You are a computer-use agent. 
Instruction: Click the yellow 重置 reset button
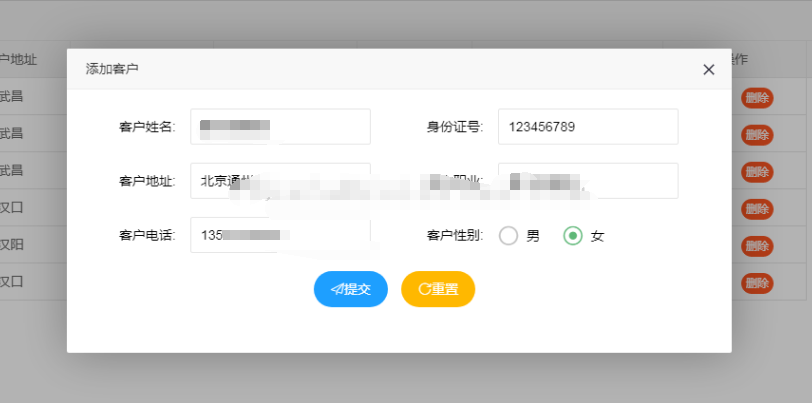[438, 289]
